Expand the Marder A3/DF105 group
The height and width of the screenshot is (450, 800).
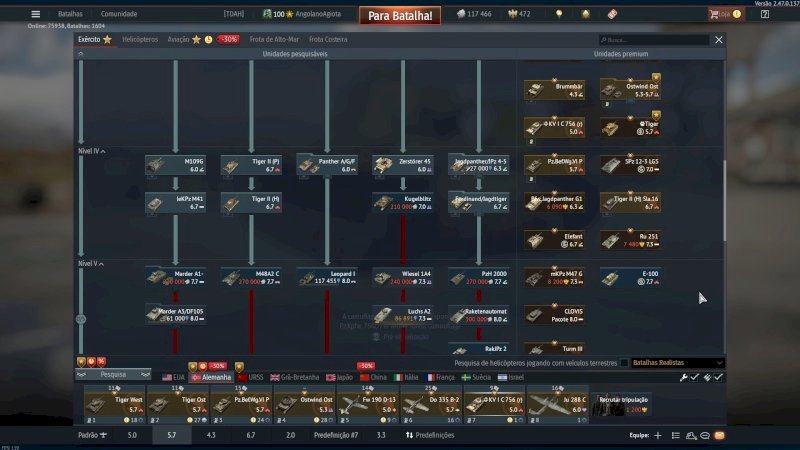click(176, 315)
